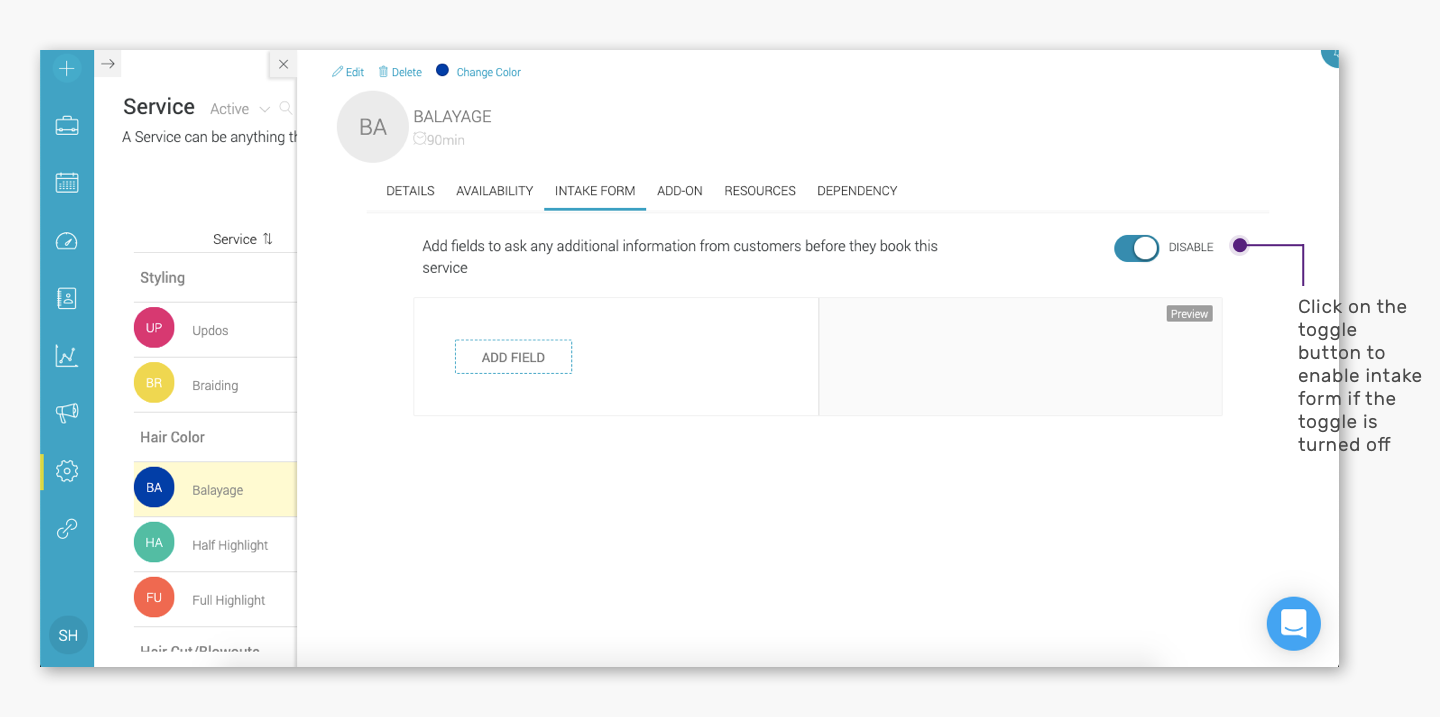Image resolution: width=1440 pixels, height=718 pixels.
Task: Switch to the DETAILS tab
Action: (410, 191)
